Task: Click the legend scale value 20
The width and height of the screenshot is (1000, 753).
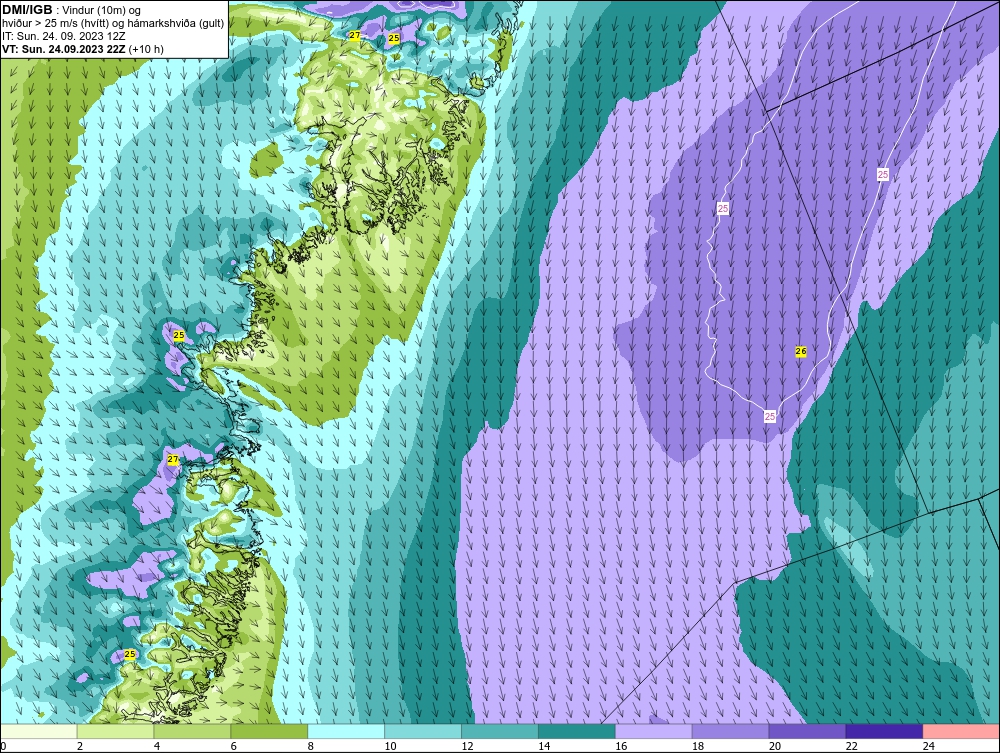Action: coord(775,746)
